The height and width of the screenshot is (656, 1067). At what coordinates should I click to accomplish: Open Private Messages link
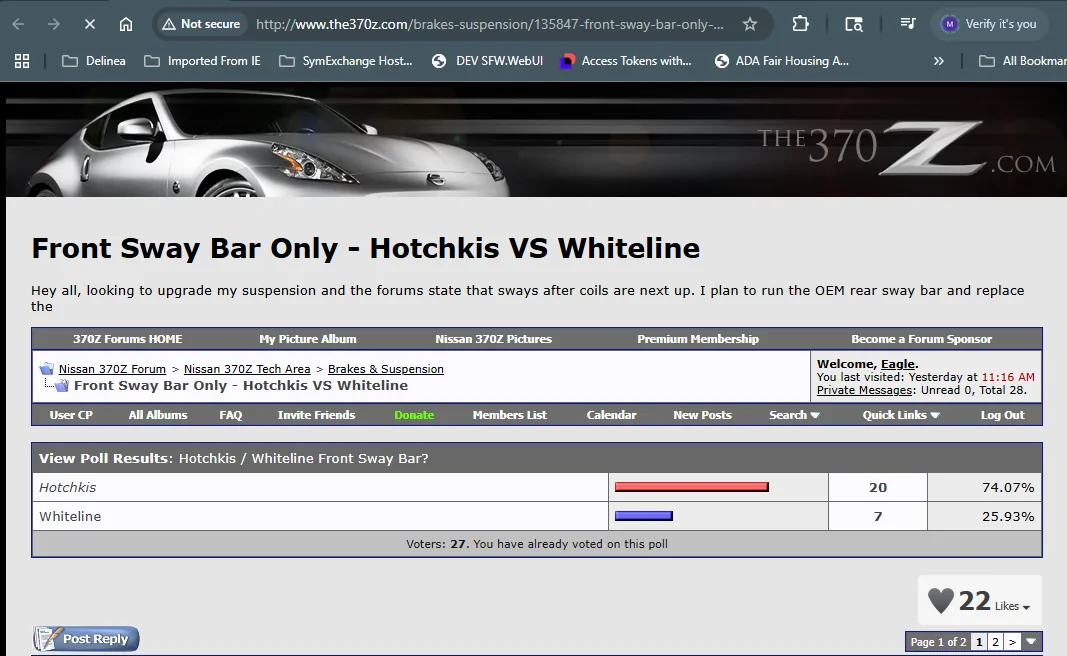point(864,390)
